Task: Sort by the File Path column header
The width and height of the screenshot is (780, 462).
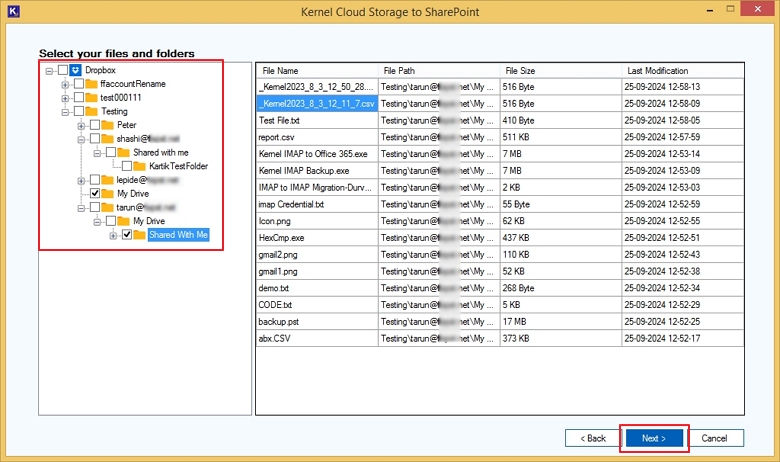Action: point(439,71)
